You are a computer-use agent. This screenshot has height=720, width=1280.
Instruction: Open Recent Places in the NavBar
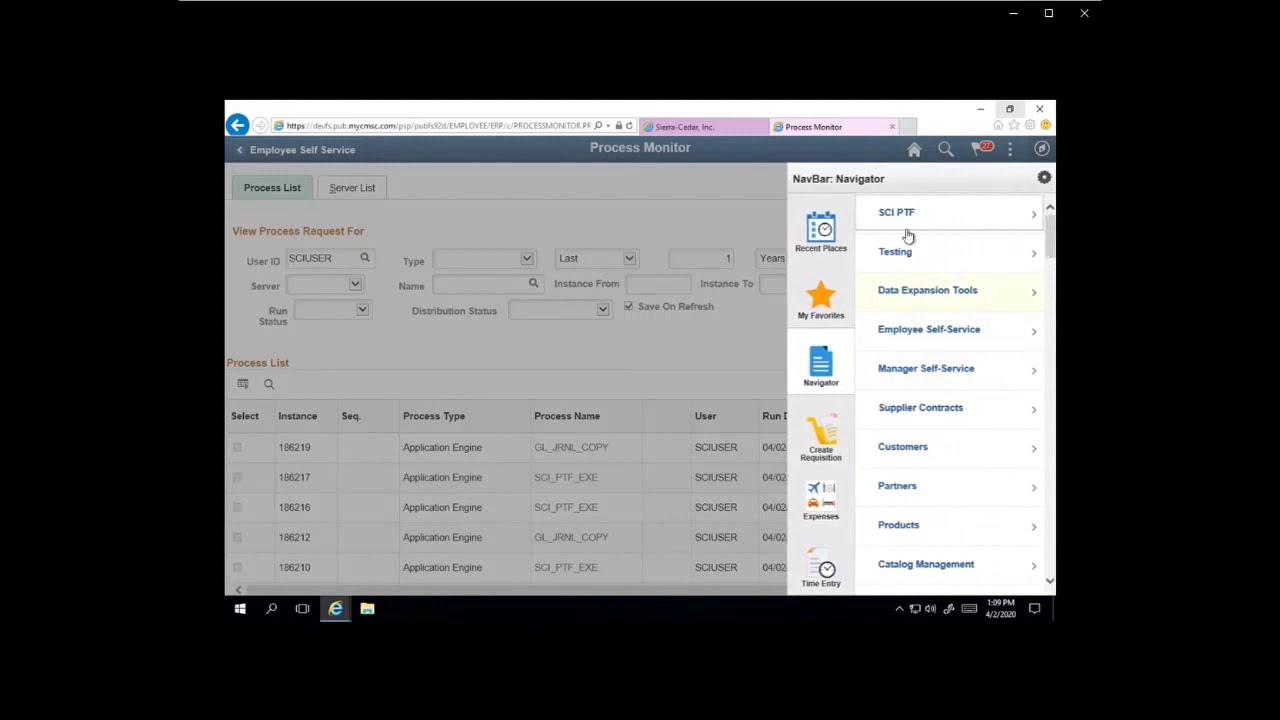821,232
